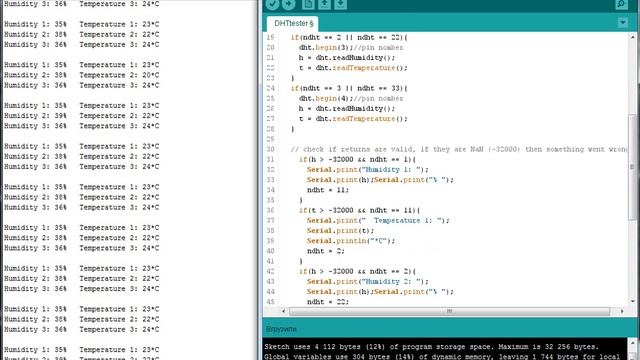Viewport: 640px width, 360px height.
Task: Create a new sketch with the New icon
Action: tap(308, 4)
